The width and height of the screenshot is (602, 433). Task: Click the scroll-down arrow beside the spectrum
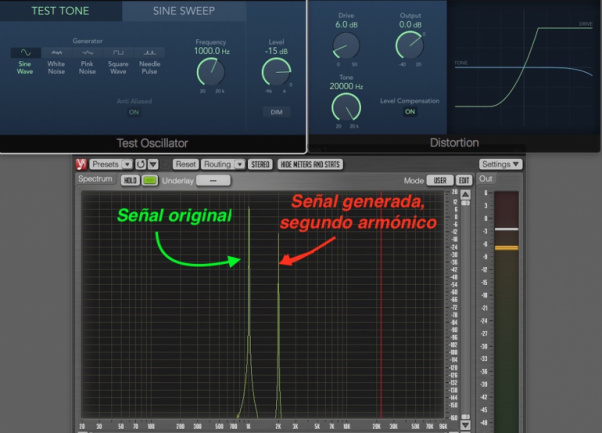(465, 425)
